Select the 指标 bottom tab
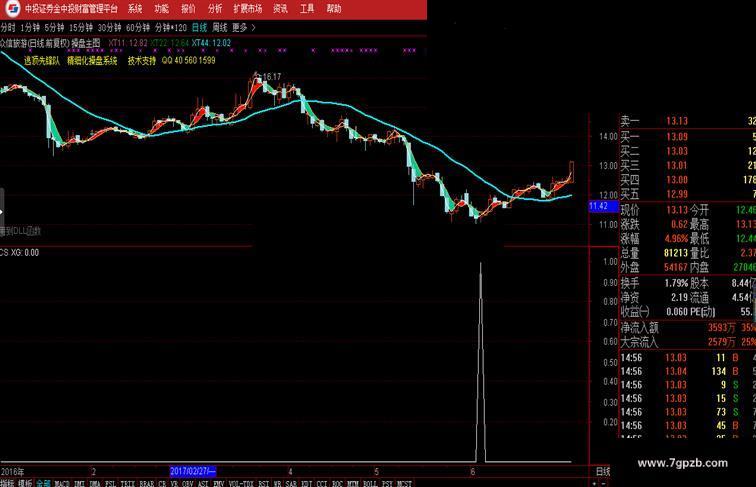The image size is (756, 487). pyautogui.click(x=7, y=483)
